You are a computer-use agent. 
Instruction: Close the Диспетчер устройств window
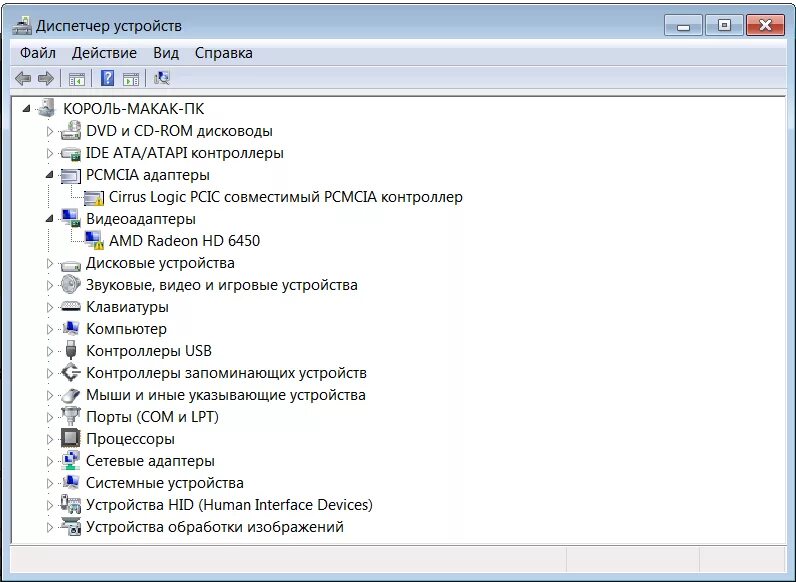coord(766,25)
